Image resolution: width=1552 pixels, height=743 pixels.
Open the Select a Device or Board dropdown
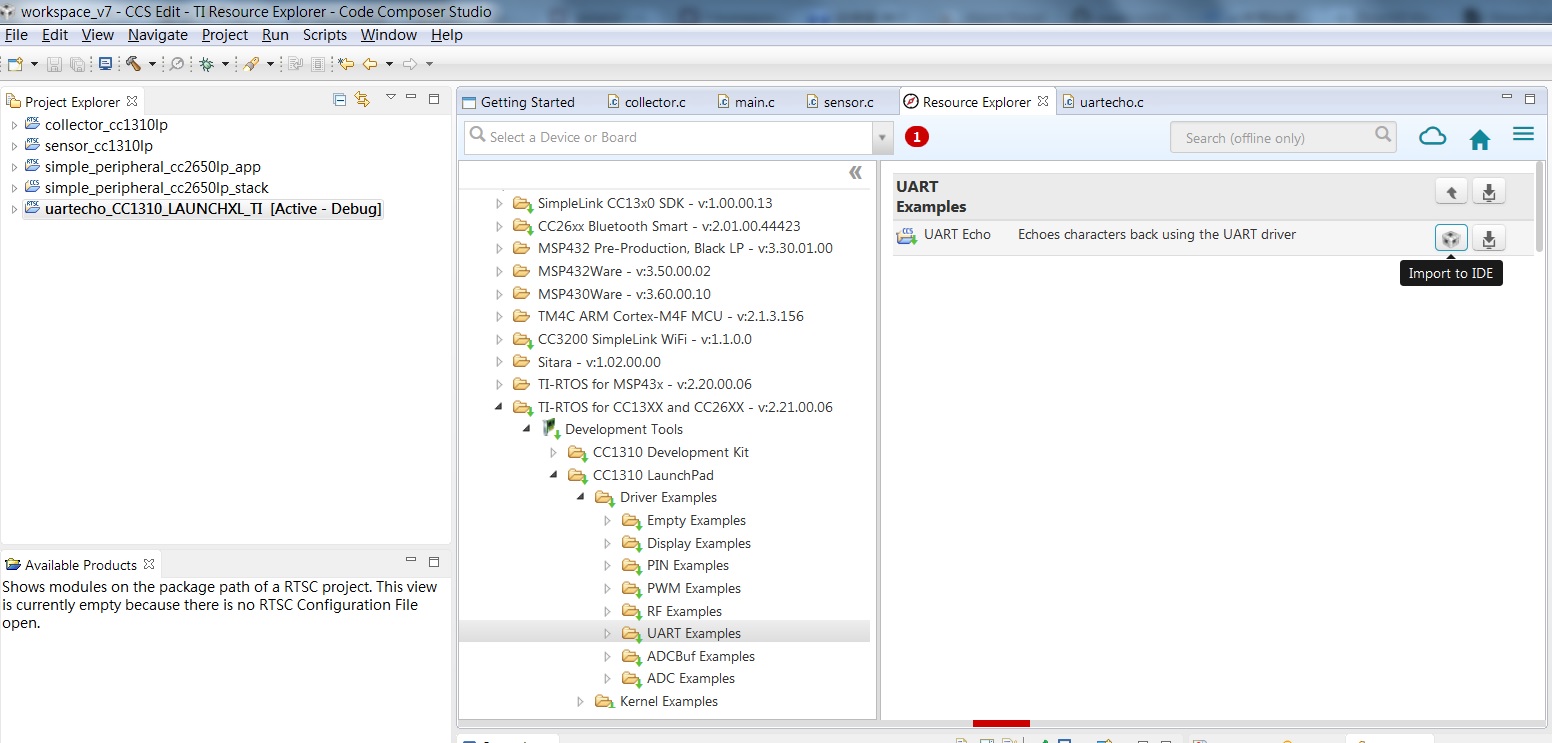tap(882, 137)
